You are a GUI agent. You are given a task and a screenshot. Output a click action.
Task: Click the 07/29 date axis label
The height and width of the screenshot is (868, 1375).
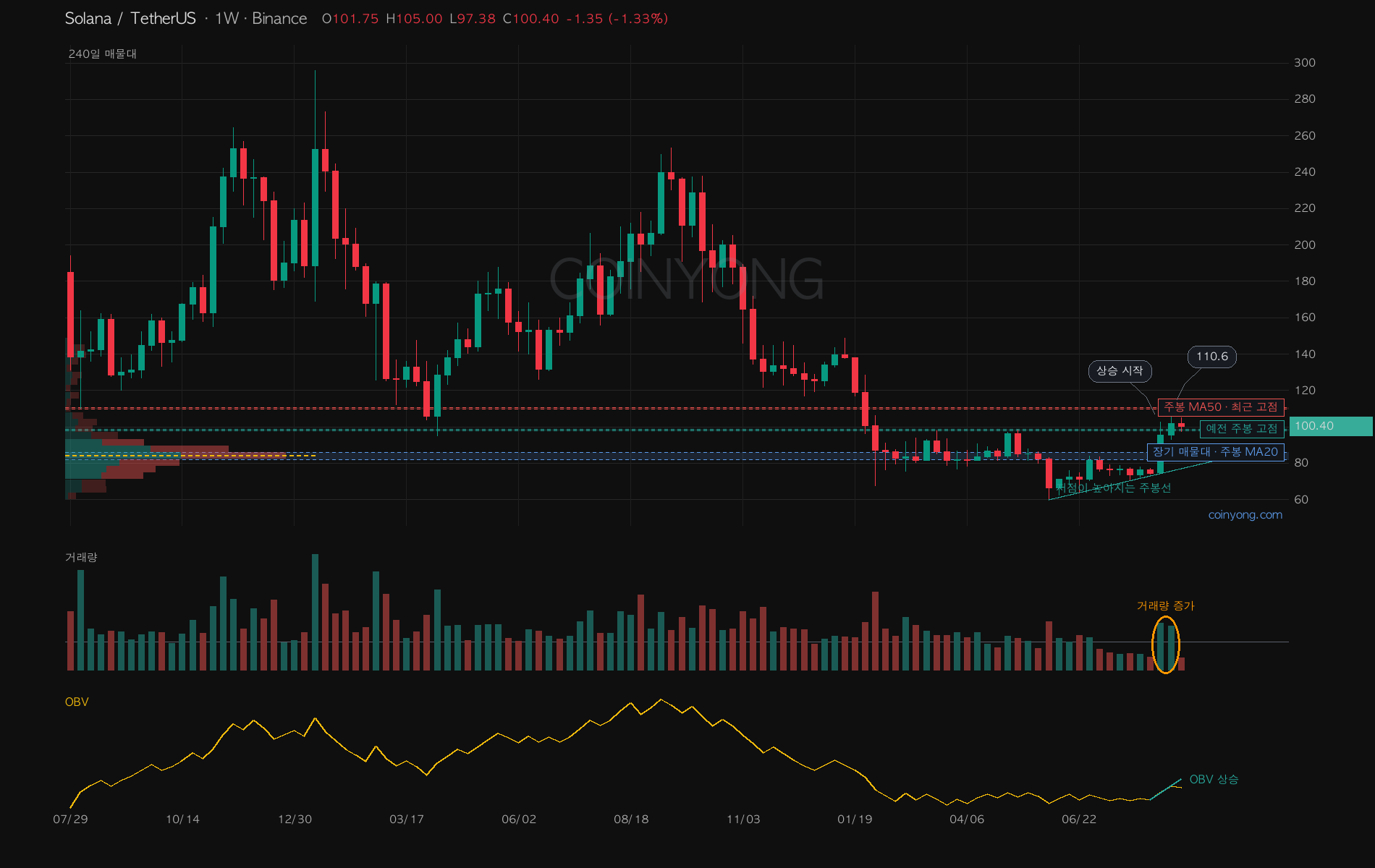click(70, 820)
